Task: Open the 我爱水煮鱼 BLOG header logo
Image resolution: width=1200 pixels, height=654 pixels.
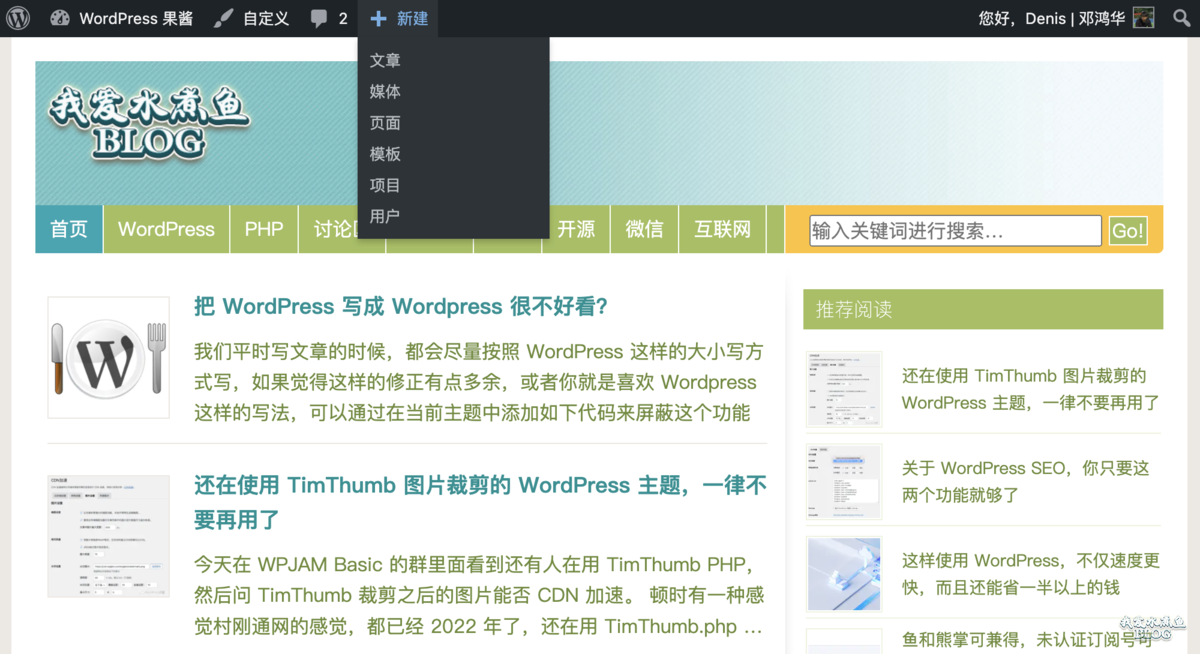Action: (x=149, y=125)
